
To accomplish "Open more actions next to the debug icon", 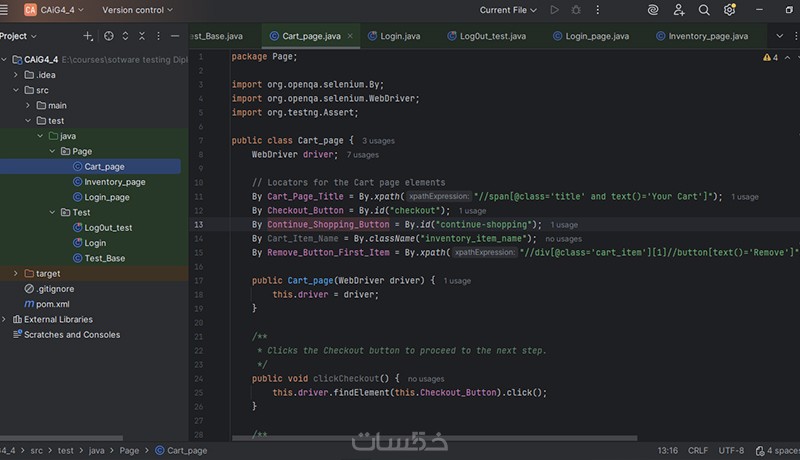I will (597, 10).
